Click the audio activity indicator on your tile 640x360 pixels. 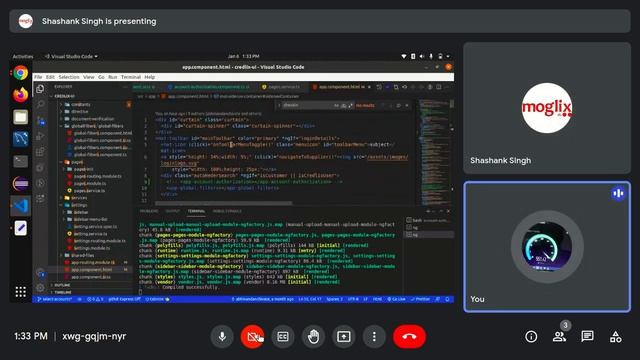[x=618, y=193]
